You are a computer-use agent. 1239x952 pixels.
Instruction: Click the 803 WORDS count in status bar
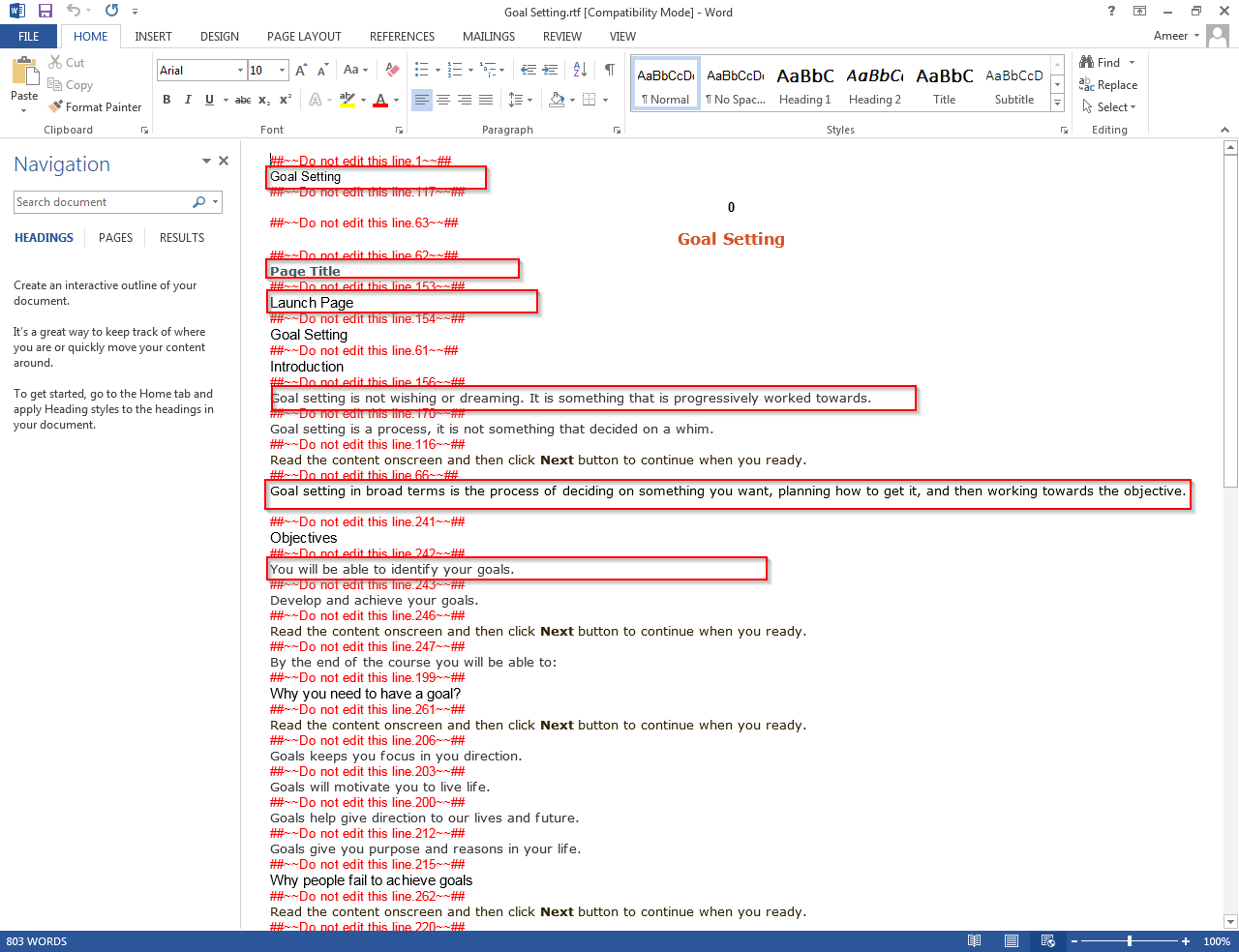pos(37,941)
